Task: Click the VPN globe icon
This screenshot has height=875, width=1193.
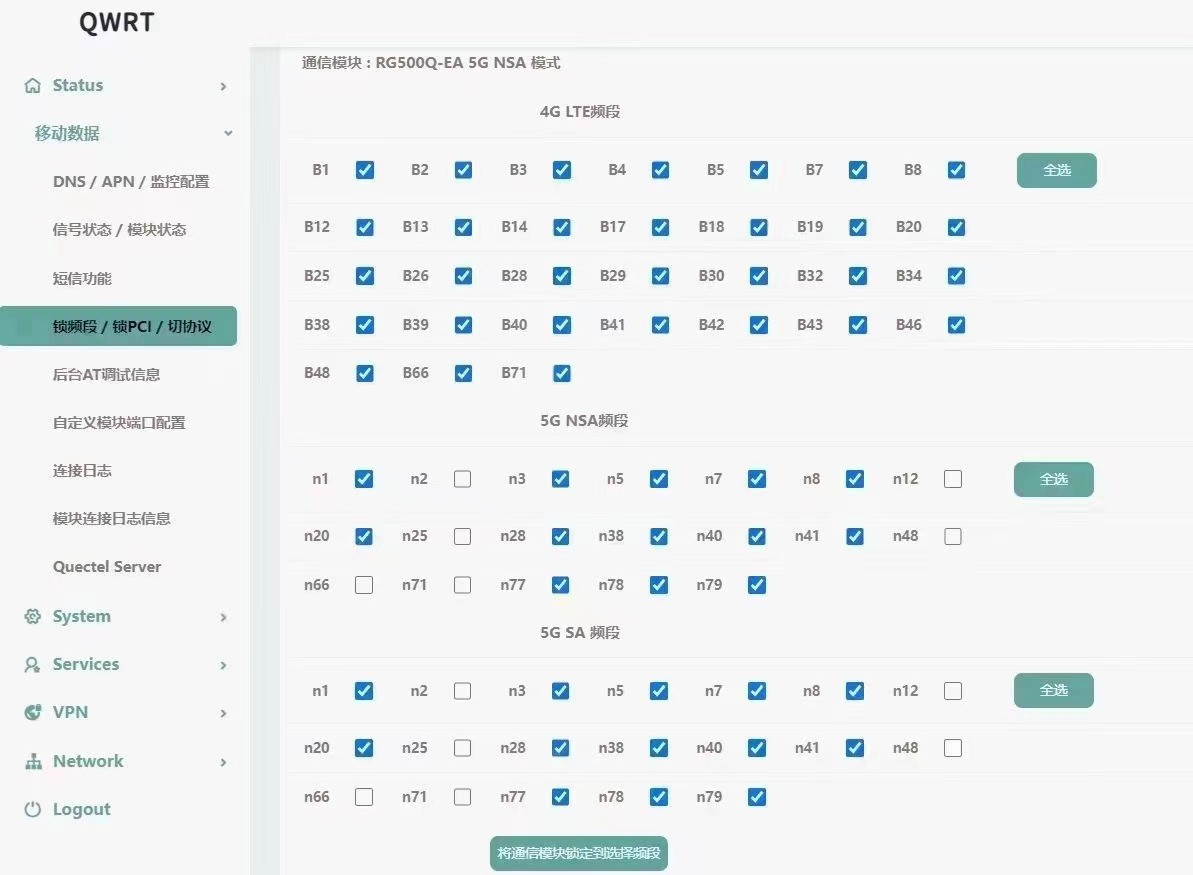Action: [33, 713]
